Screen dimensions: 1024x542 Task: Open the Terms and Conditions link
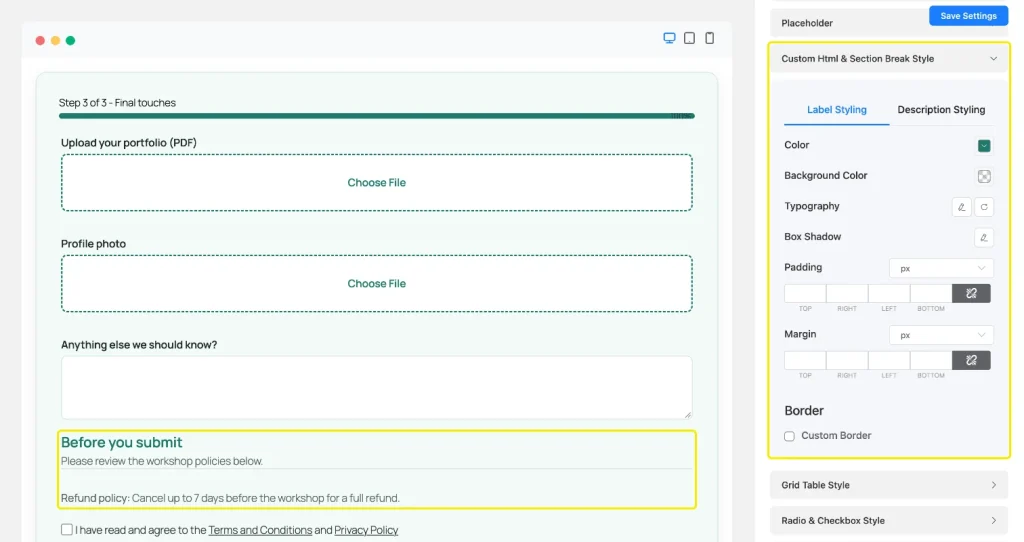click(260, 530)
